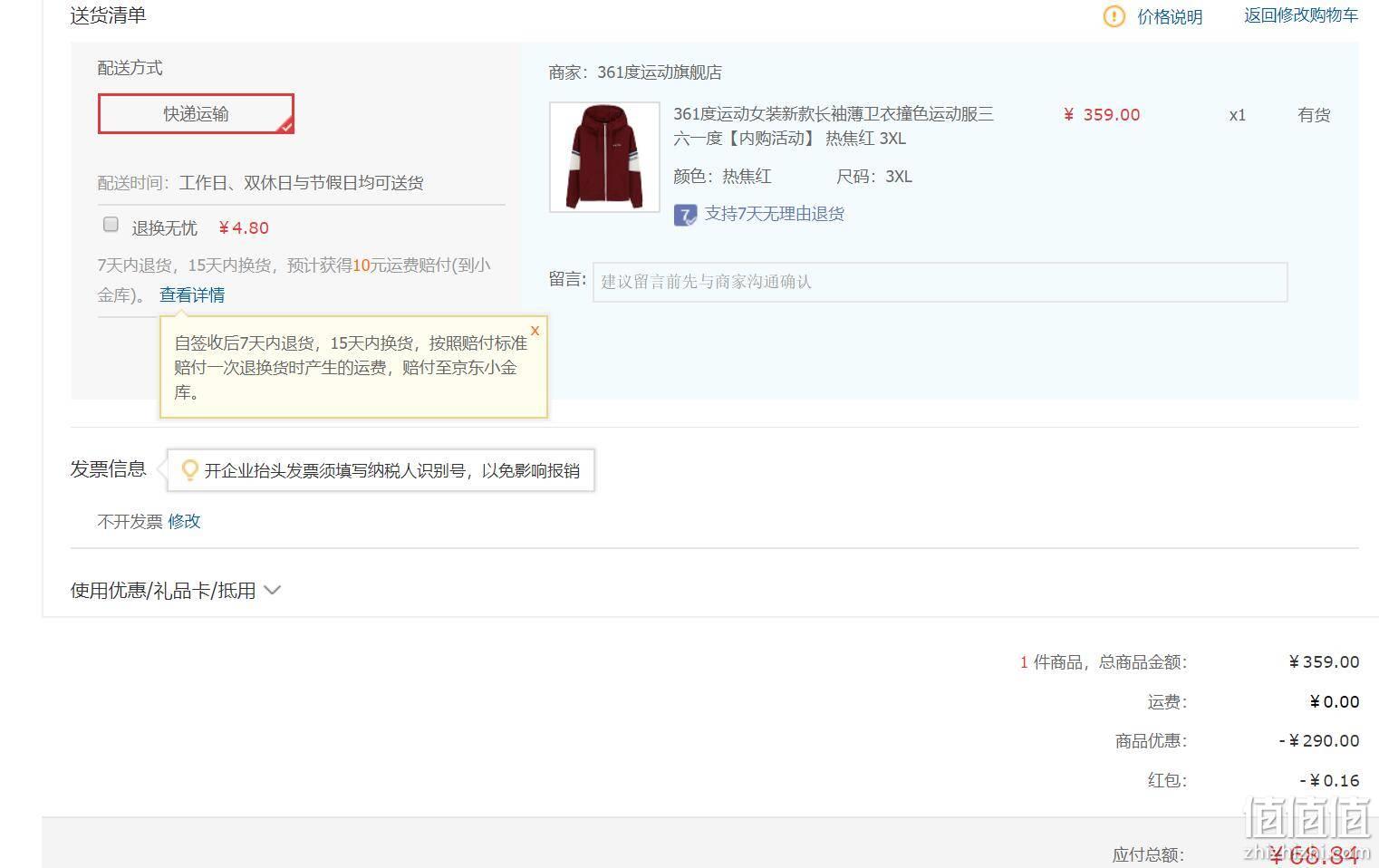Open the red hoodie product thumbnail
Screen dimensions: 1379x868
pos(604,157)
